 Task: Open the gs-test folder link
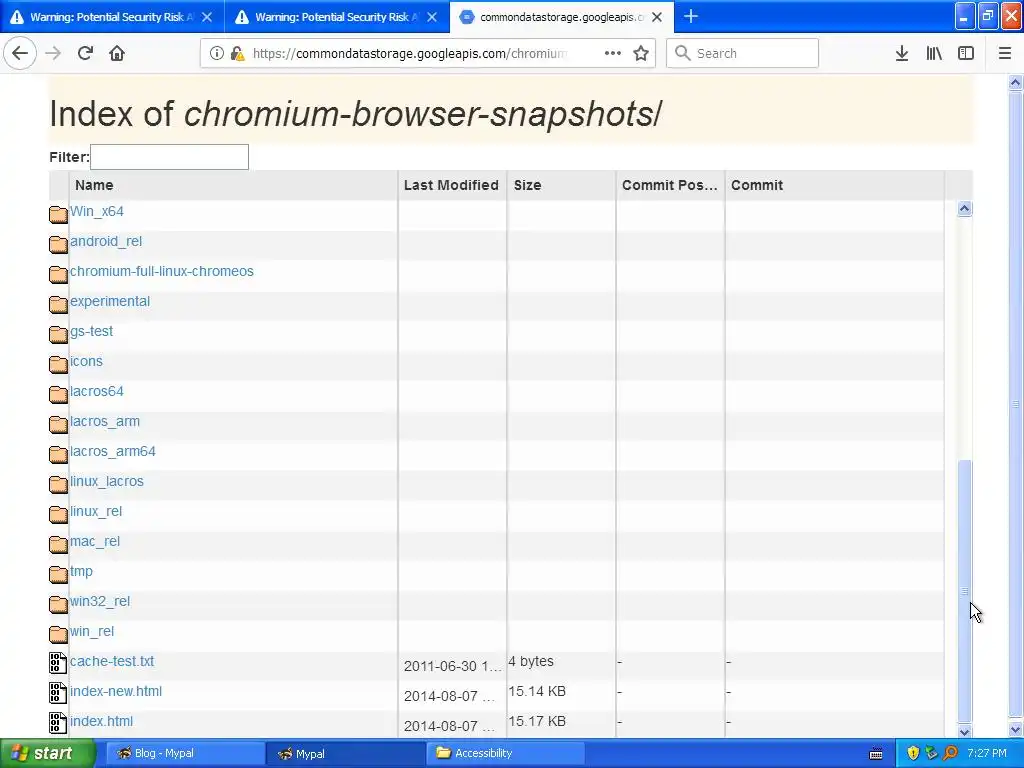click(91, 332)
